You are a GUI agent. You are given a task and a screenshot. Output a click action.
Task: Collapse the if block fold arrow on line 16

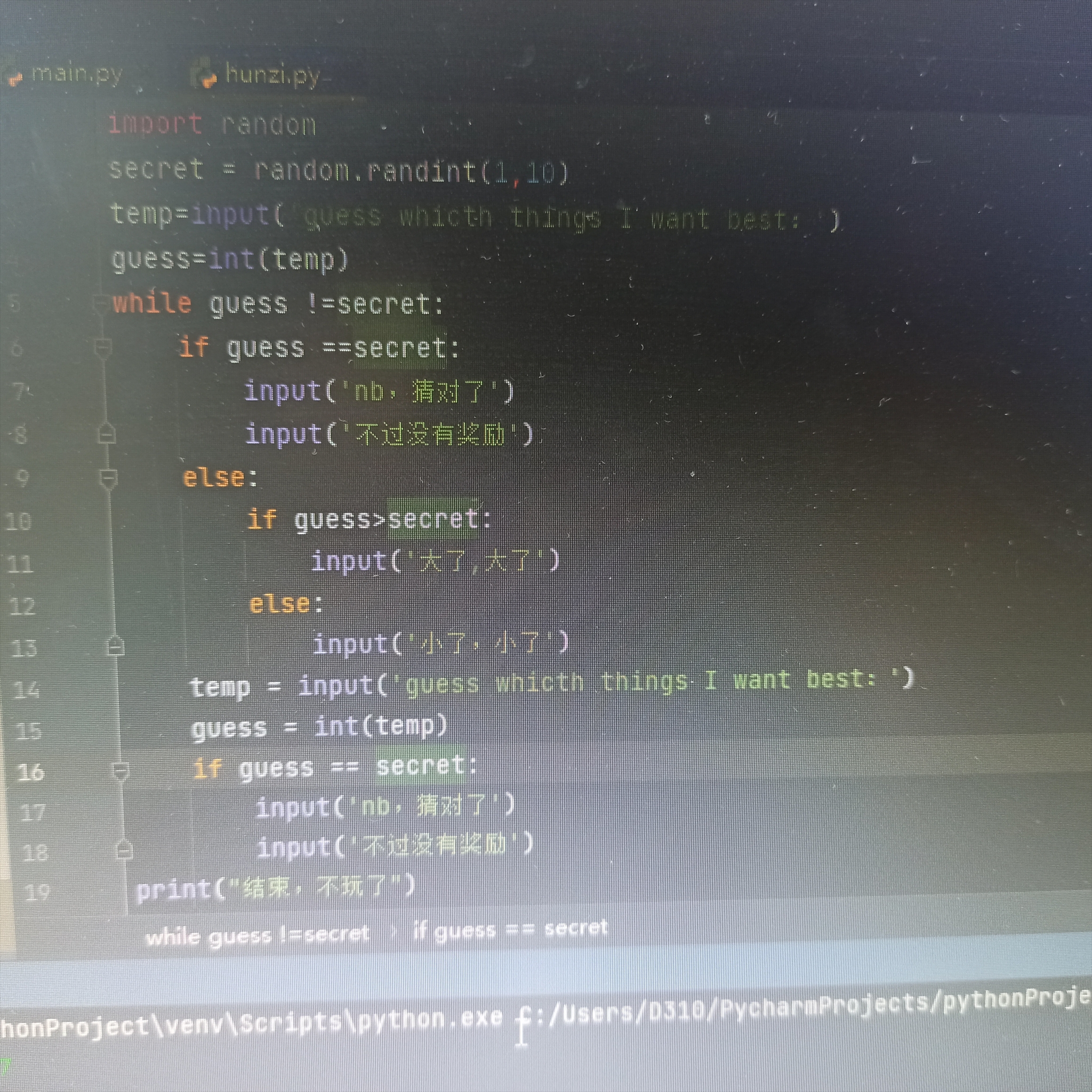[120, 770]
